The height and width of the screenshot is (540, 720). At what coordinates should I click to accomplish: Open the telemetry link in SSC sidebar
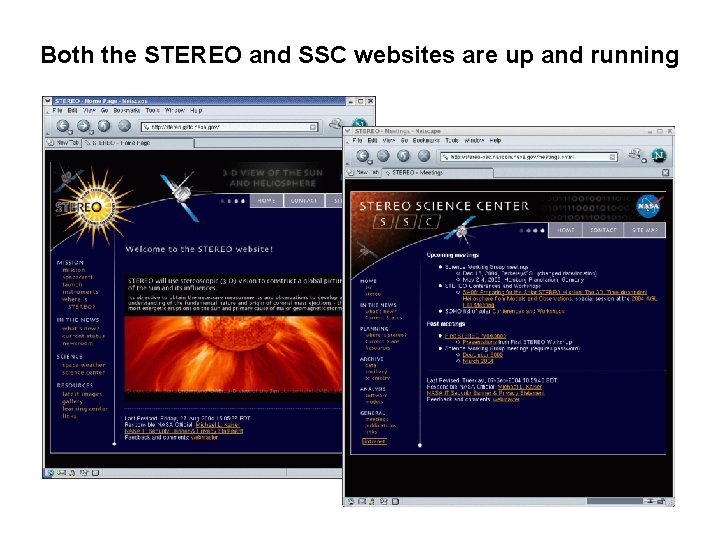pyautogui.click(x=377, y=378)
